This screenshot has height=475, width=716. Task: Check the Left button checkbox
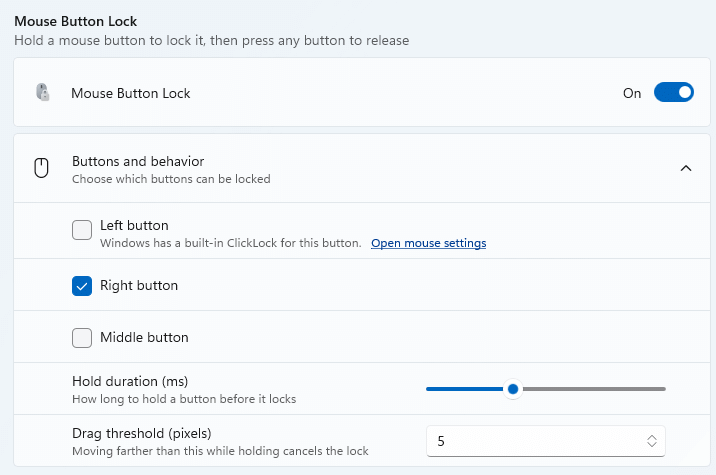coord(82,230)
